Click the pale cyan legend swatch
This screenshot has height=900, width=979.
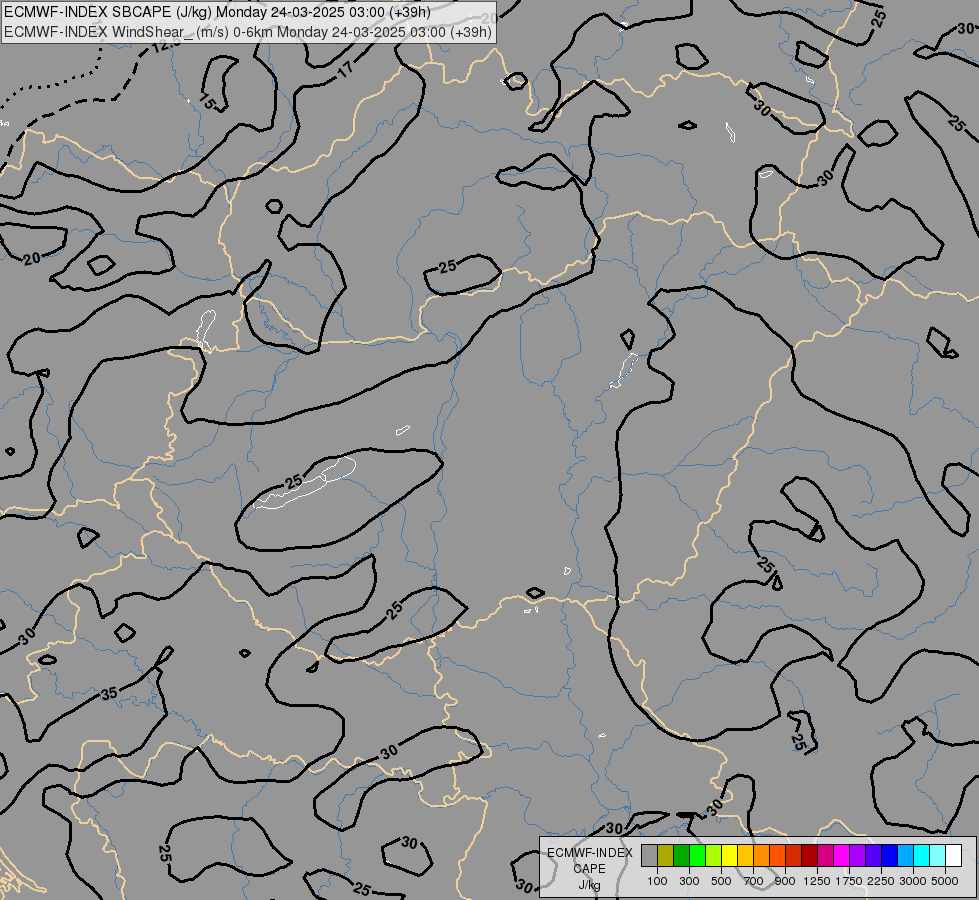point(937,855)
